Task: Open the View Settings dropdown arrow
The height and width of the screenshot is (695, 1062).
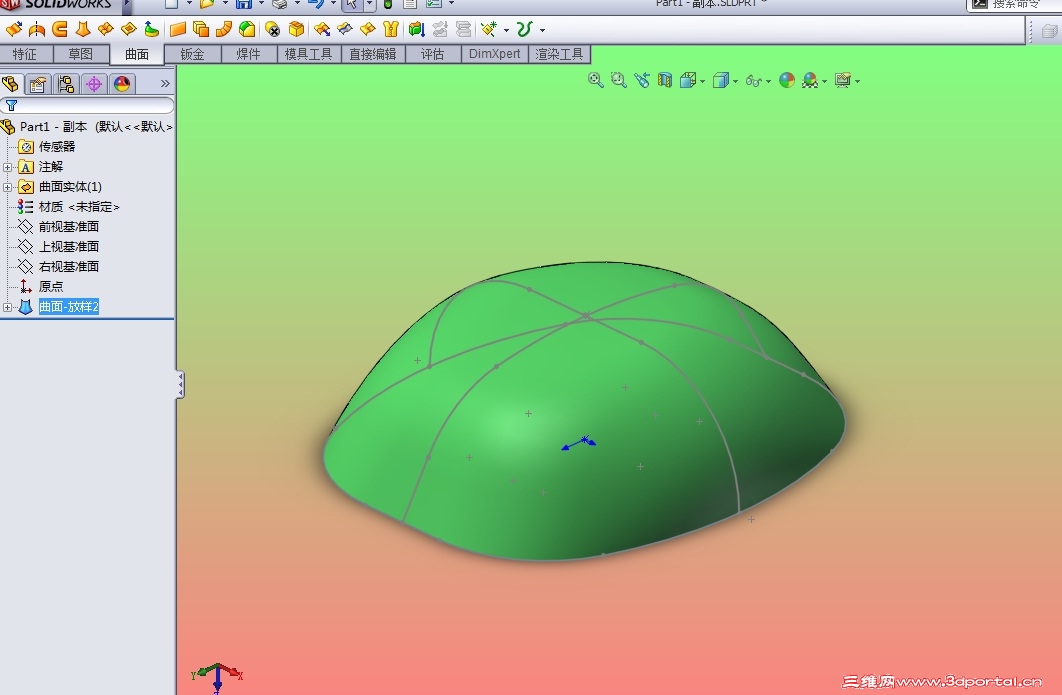Action: (x=857, y=81)
